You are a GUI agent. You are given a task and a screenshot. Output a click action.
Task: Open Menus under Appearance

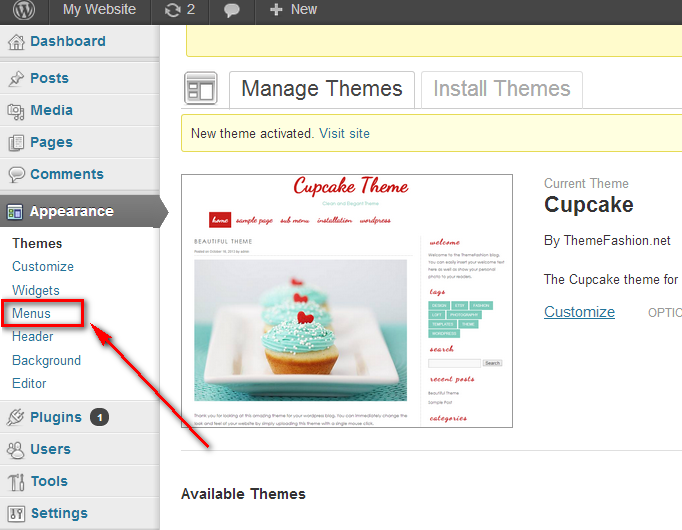pos(31,313)
